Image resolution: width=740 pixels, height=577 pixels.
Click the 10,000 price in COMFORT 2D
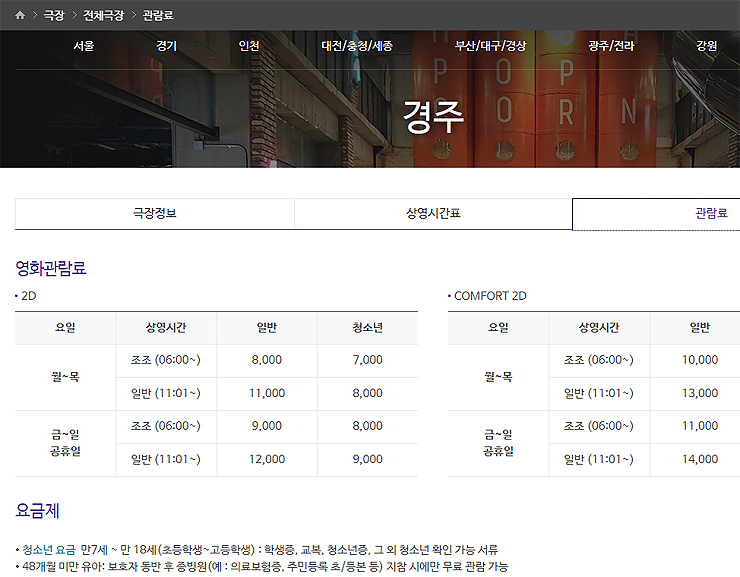point(700,360)
